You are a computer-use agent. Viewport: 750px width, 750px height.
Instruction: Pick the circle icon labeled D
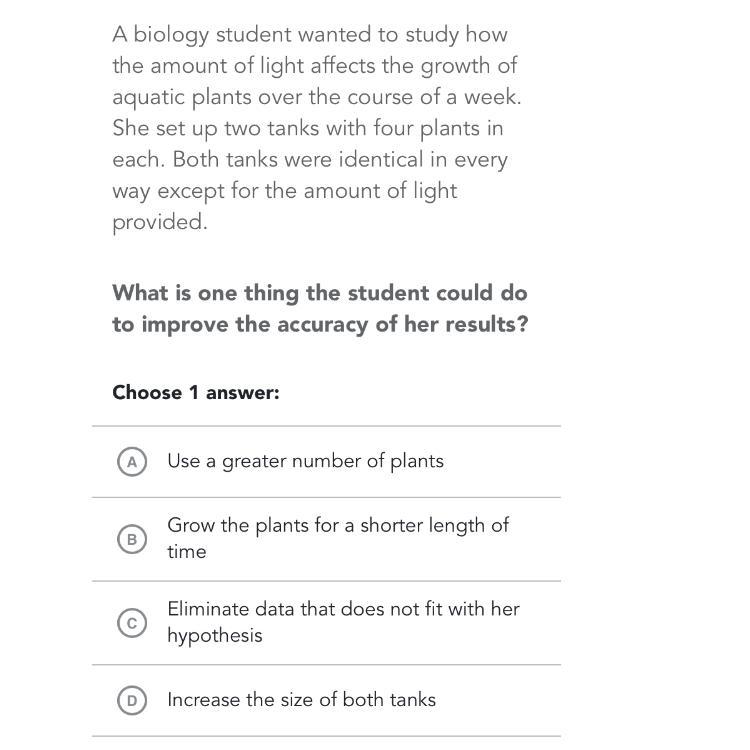pyautogui.click(x=131, y=701)
